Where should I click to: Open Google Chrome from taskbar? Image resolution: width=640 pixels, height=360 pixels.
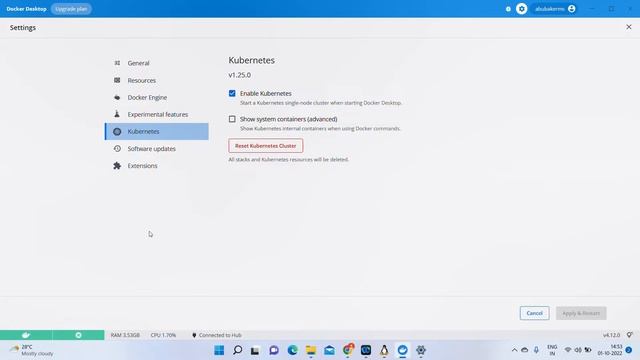(348, 350)
